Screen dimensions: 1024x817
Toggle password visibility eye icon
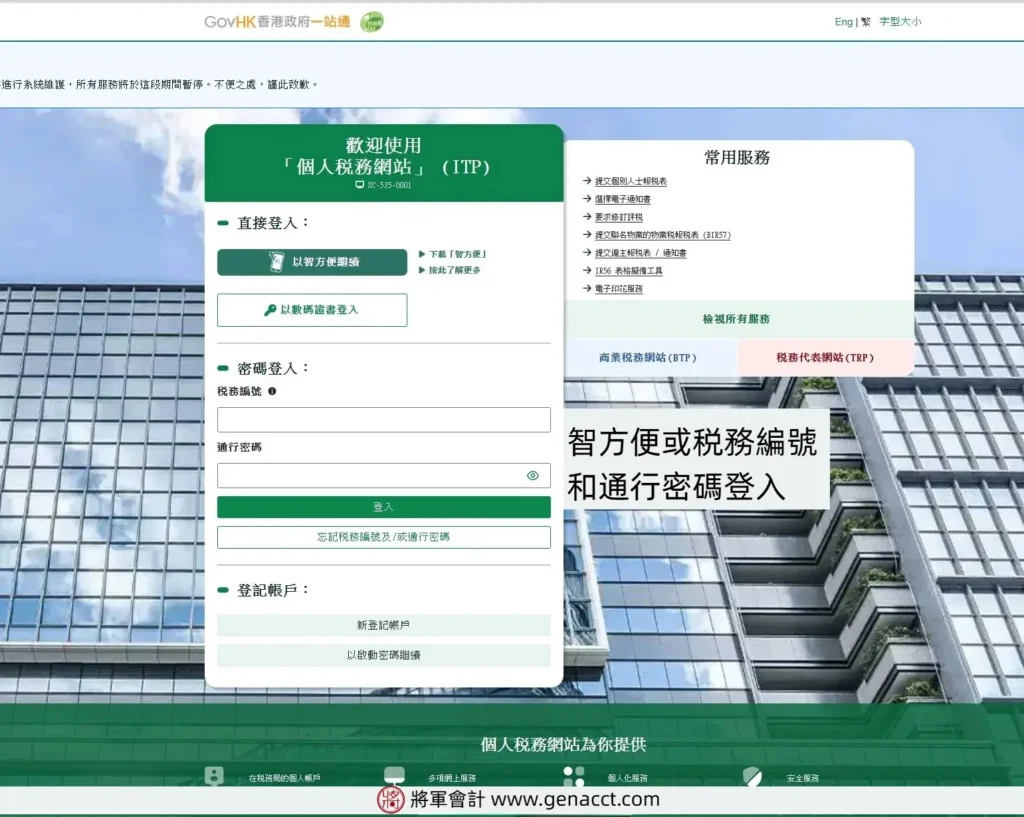click(x=533, y=475)
